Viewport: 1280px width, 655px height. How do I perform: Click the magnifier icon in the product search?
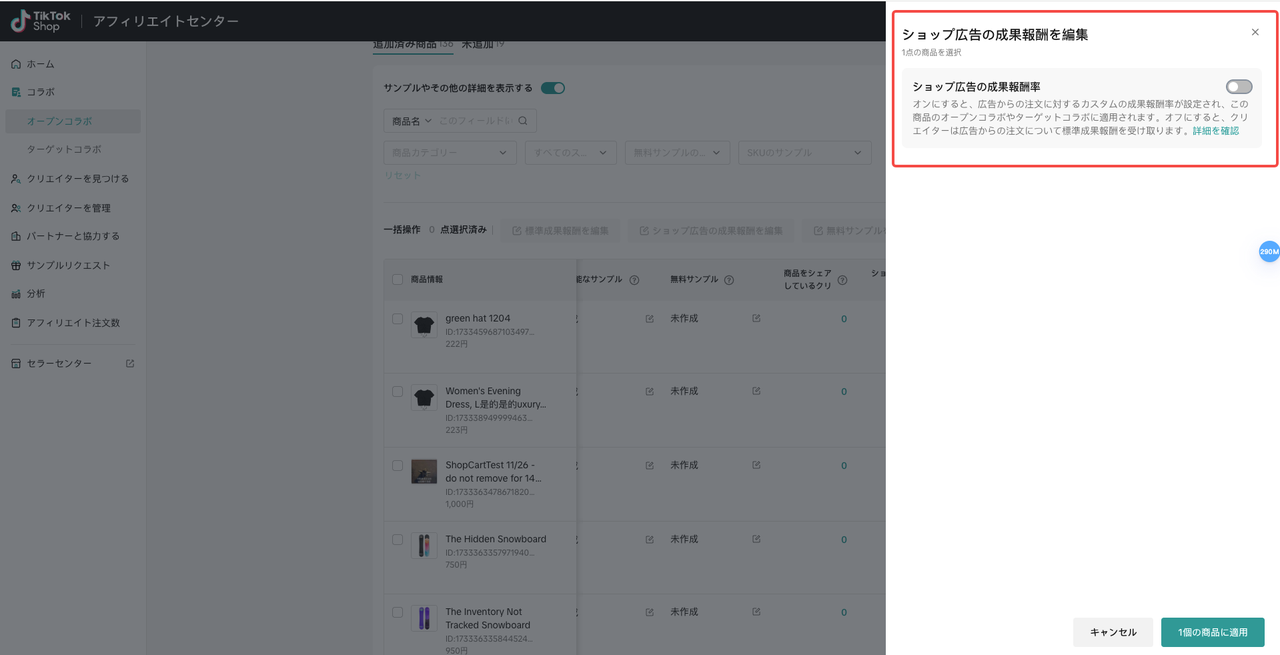522,121
